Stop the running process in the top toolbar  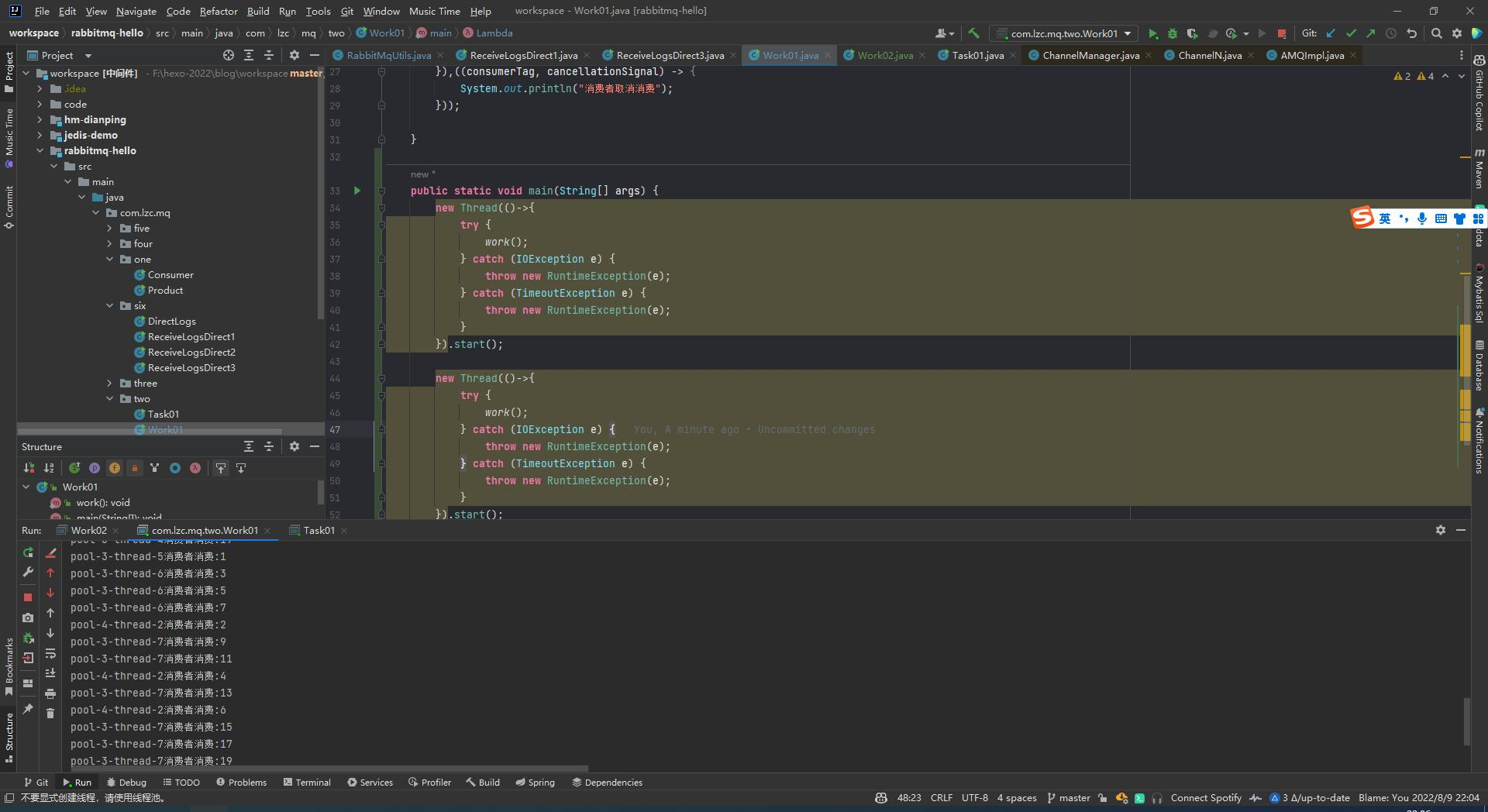click(1282, 33)
